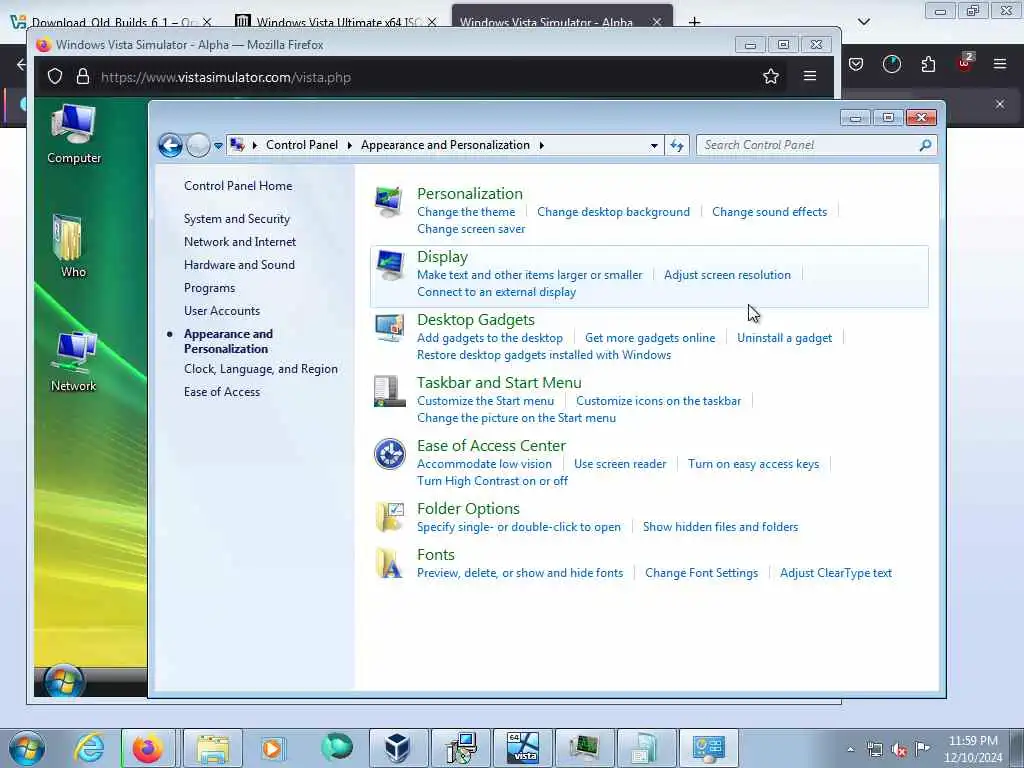The width and height of the screenshot is (1024, 768).
Task: Open VirtualBox from the taskbar
Action: coord(397,748)
